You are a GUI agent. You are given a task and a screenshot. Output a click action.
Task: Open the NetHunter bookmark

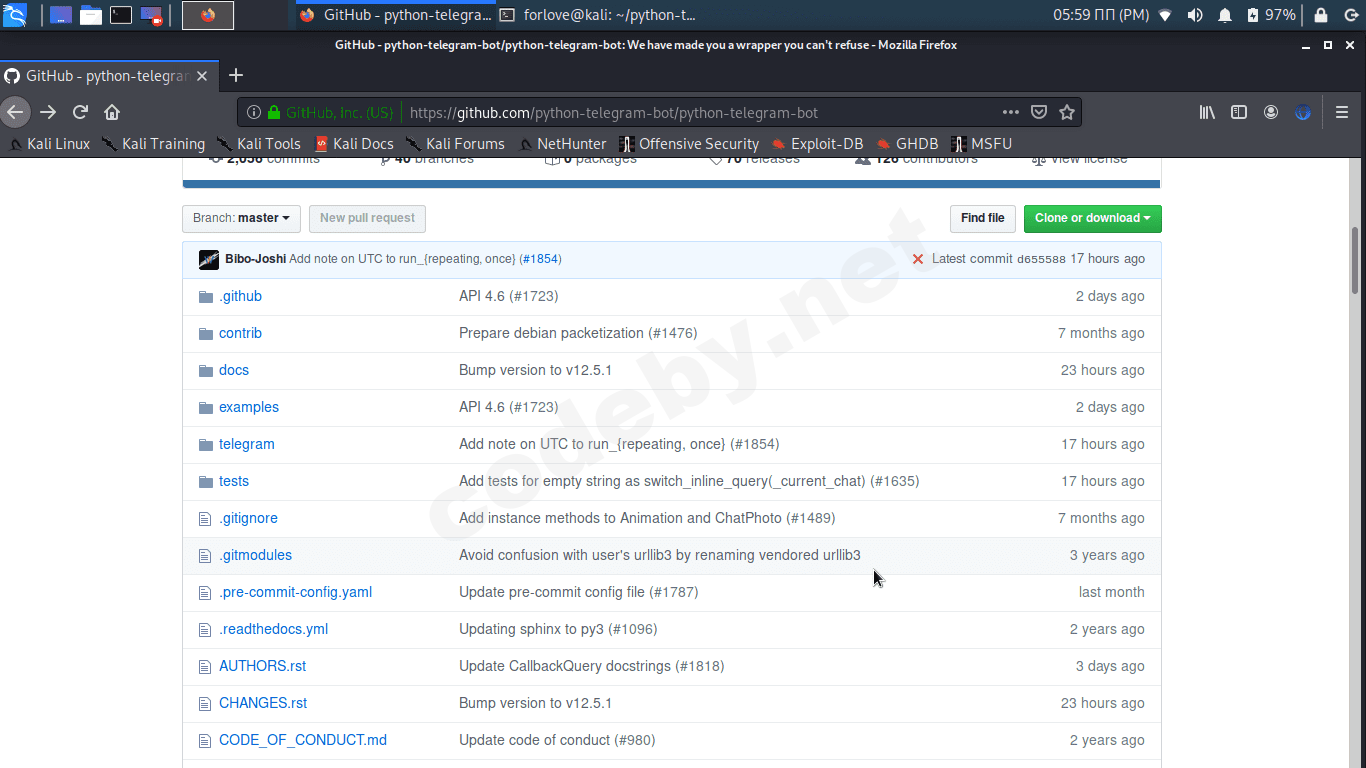[x=563, y=144]
